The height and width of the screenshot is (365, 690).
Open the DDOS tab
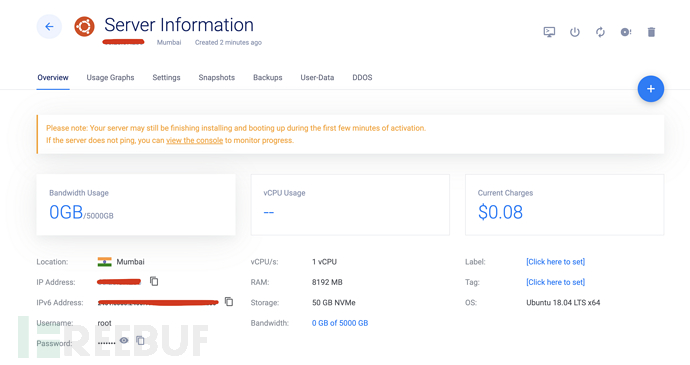click(362, 77)
